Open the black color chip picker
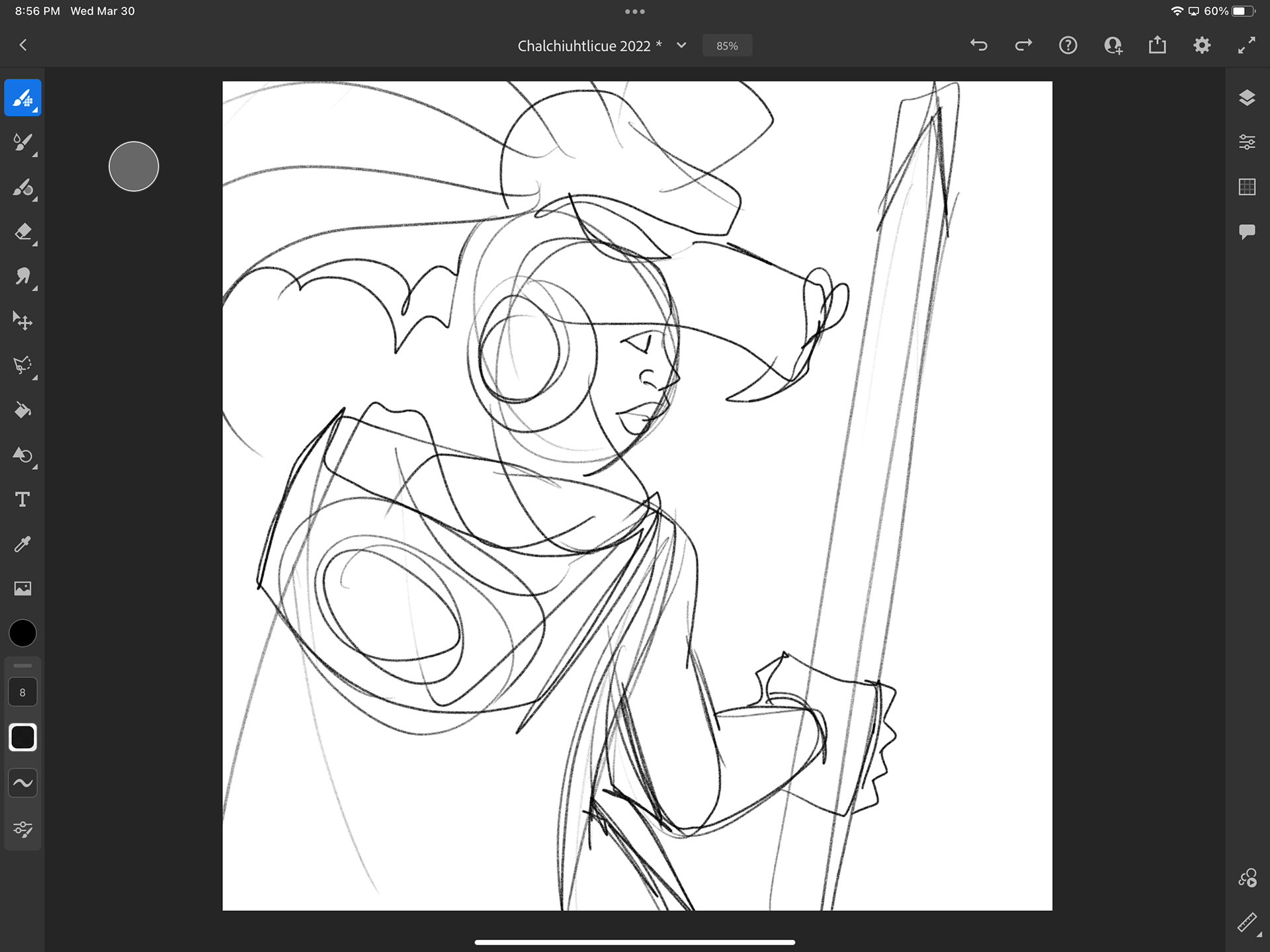Image resolution: width=1270 pixels, height=952 pixels. tap(22, 633)
